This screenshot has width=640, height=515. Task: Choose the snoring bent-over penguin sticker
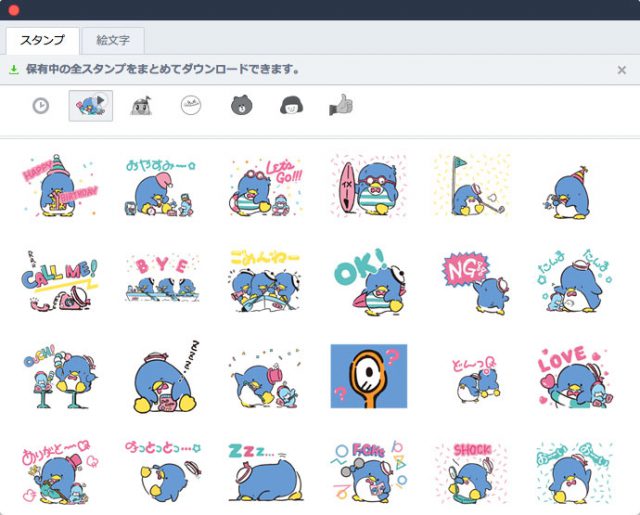(x=167, y=376)
